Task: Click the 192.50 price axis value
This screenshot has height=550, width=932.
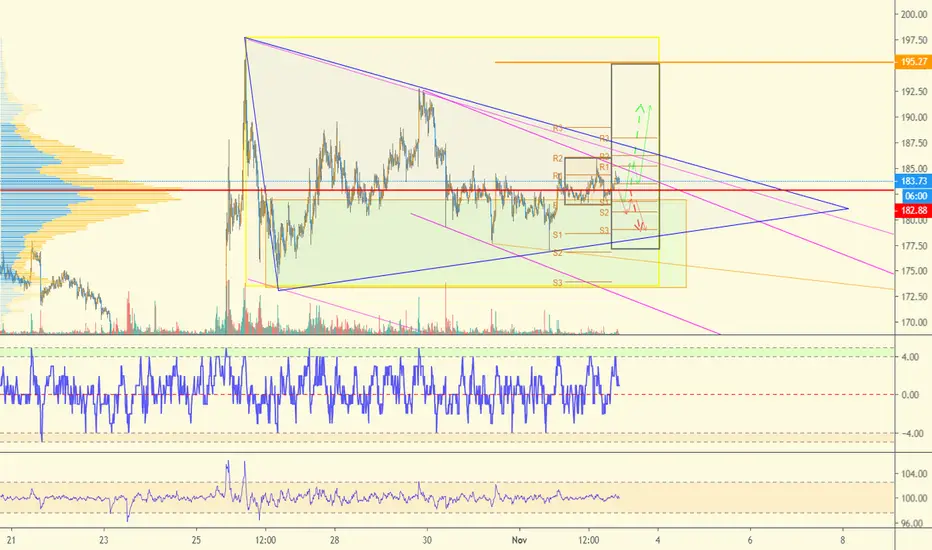Action: pyautogui.click(x=914, y=92)
